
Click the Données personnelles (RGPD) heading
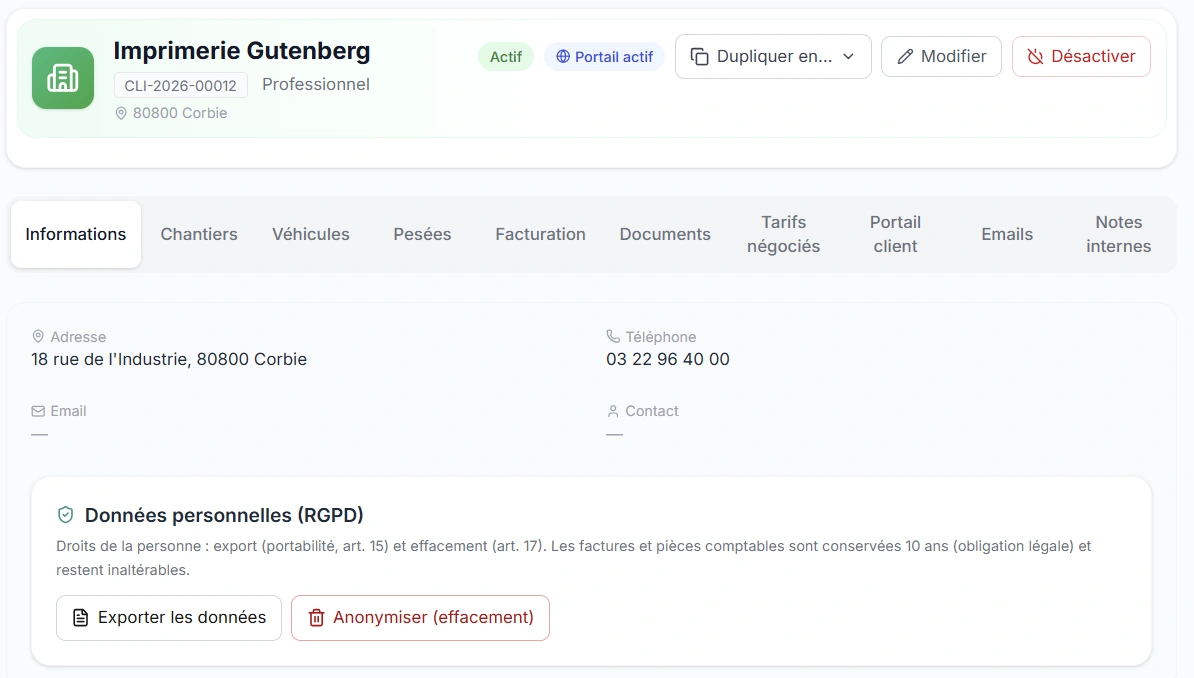pyautogui.click(x=224, y=515)
